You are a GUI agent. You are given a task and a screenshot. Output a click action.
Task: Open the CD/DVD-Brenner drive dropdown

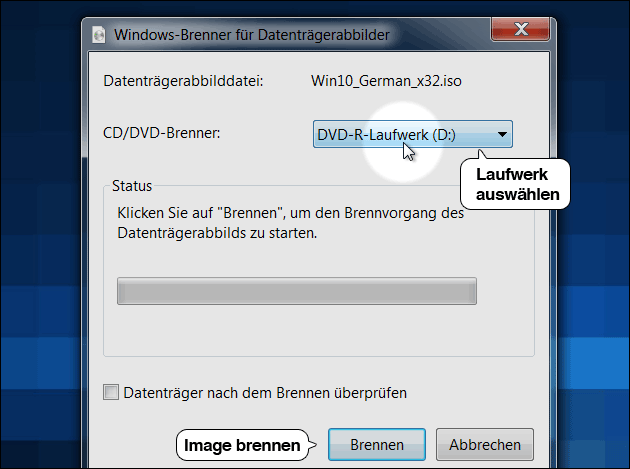[x=413, y=134]
